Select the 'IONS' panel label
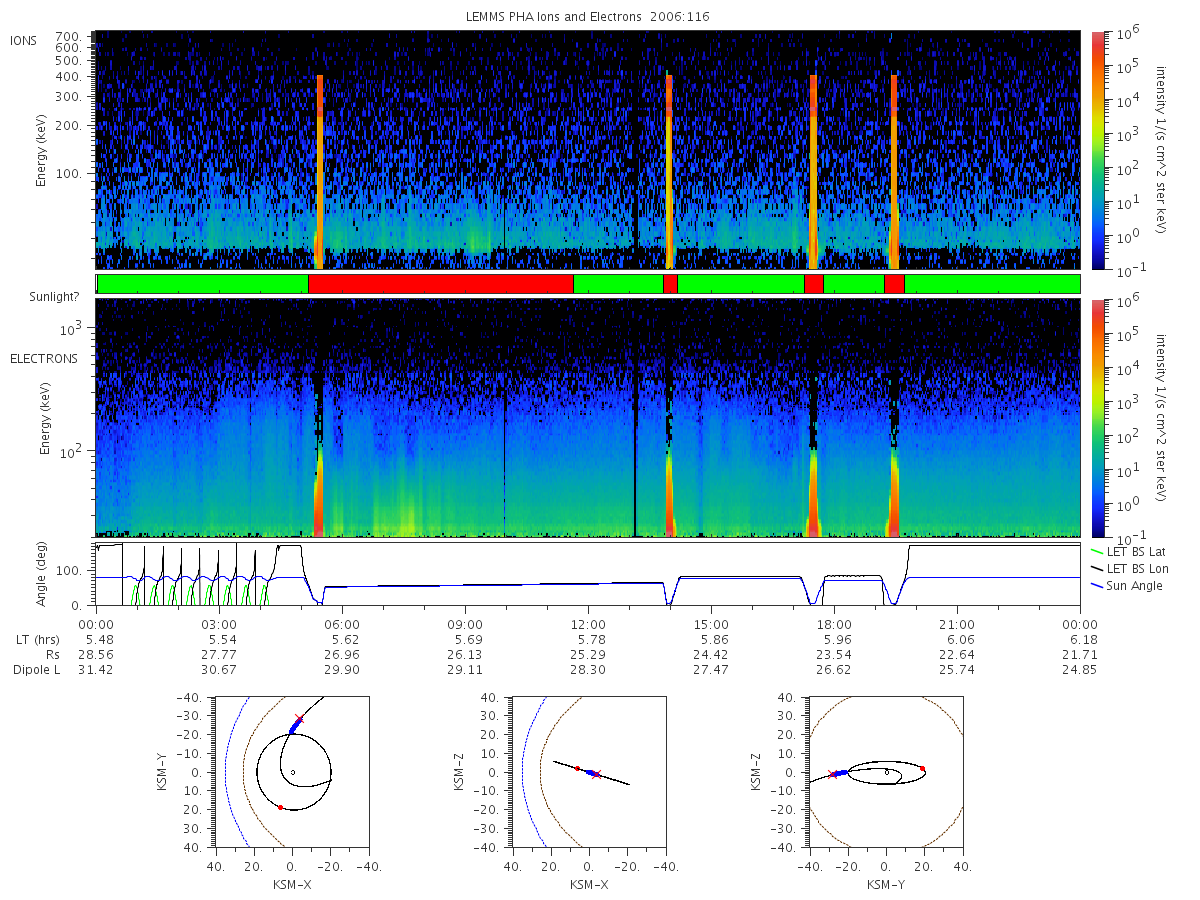Image resolution: width=1200 pixels, height=900 pixels. point(24,41)
